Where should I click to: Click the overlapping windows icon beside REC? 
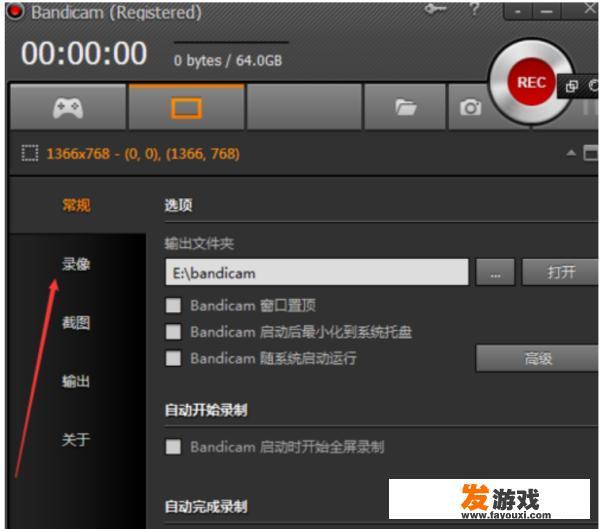tap(572, 86)
